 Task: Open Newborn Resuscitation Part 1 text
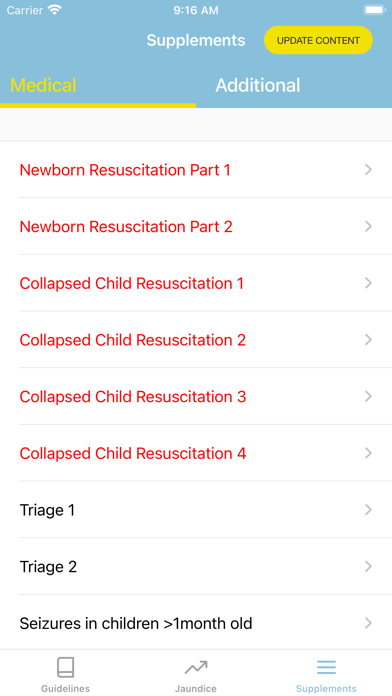125,170
